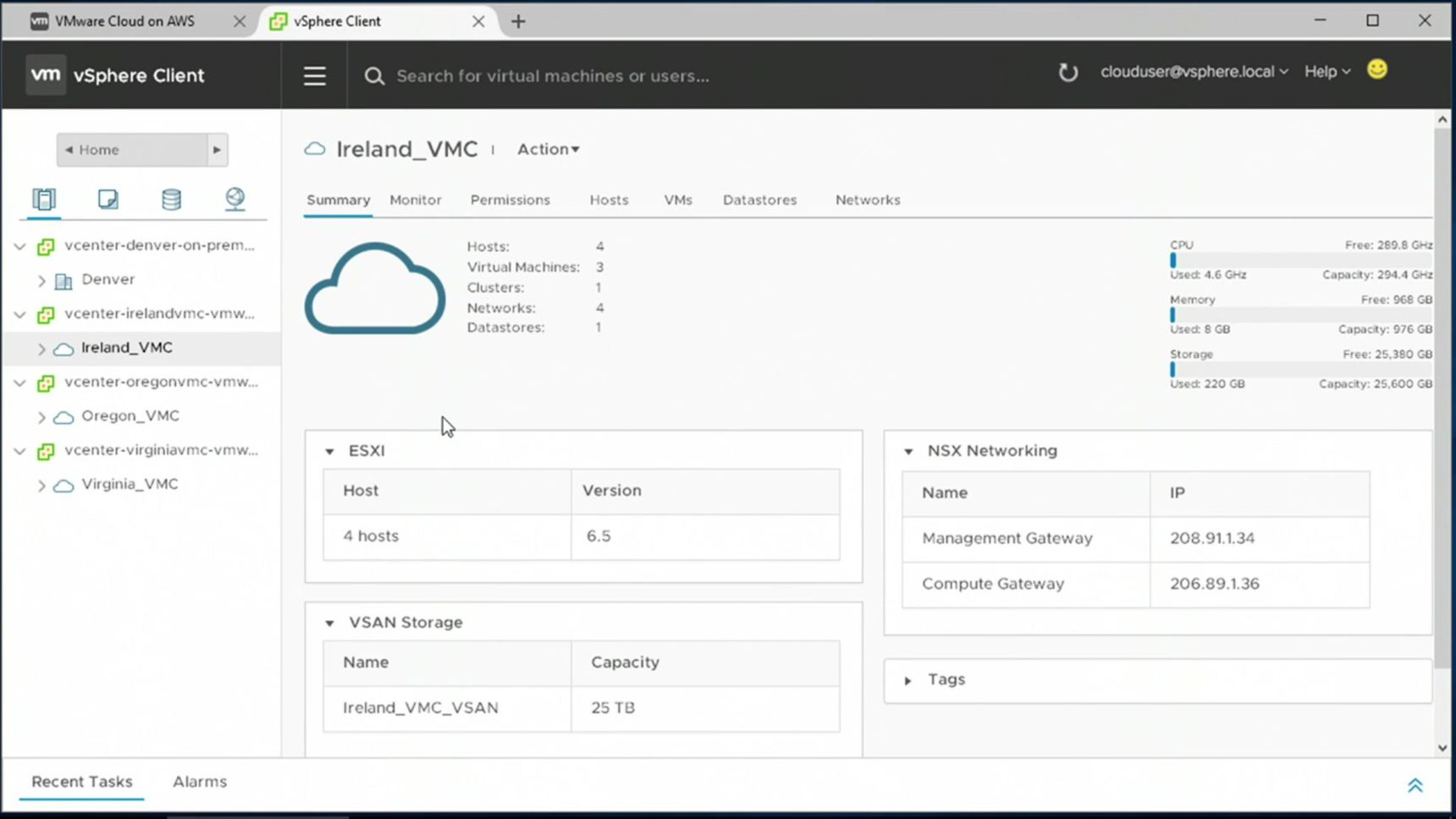
Task: Expand the Tags panel
Action: (907, 680)
